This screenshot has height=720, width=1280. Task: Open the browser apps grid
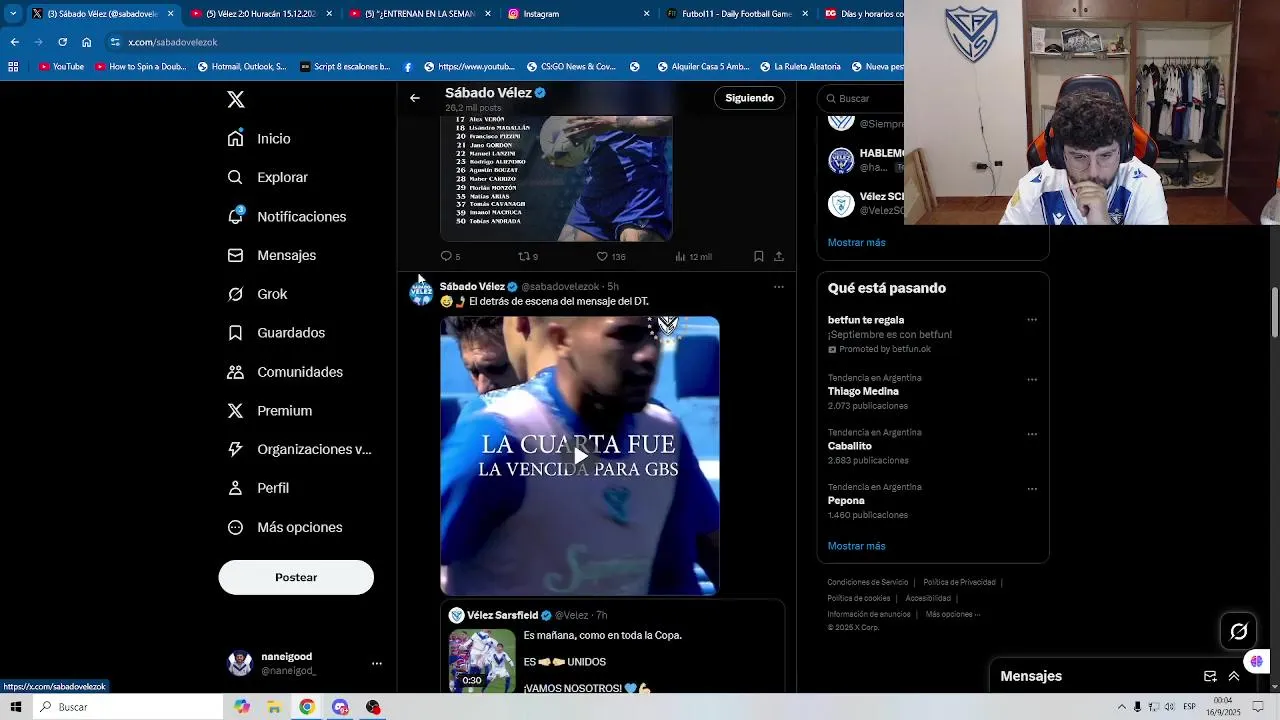[13, 67]
